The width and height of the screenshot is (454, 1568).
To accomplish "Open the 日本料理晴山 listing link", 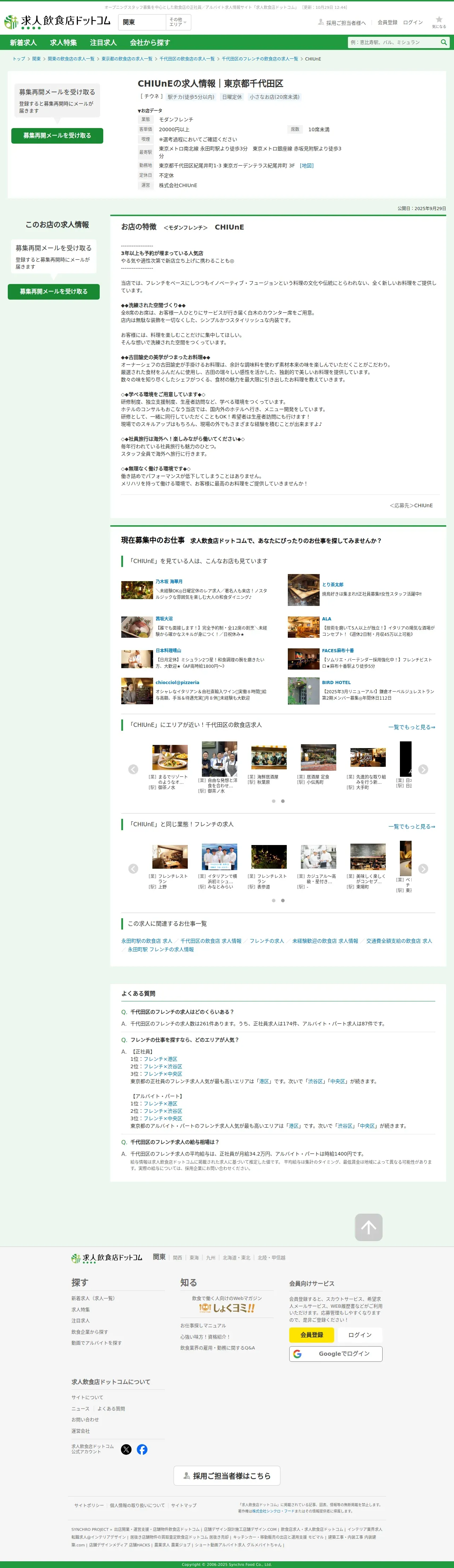I will coord(168,651).
